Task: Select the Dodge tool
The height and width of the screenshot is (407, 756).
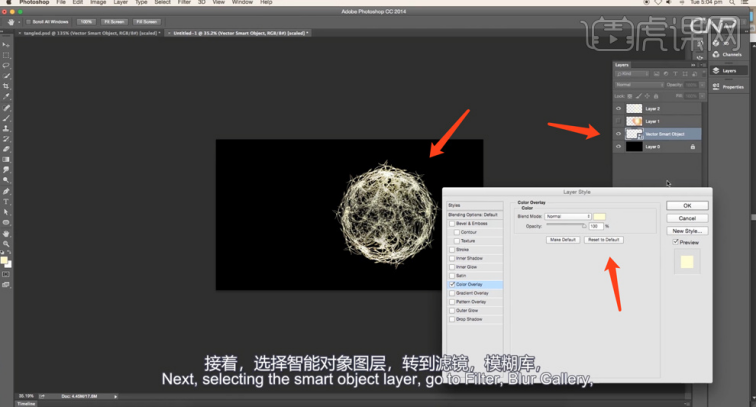Action: click(x=6, y=180)
